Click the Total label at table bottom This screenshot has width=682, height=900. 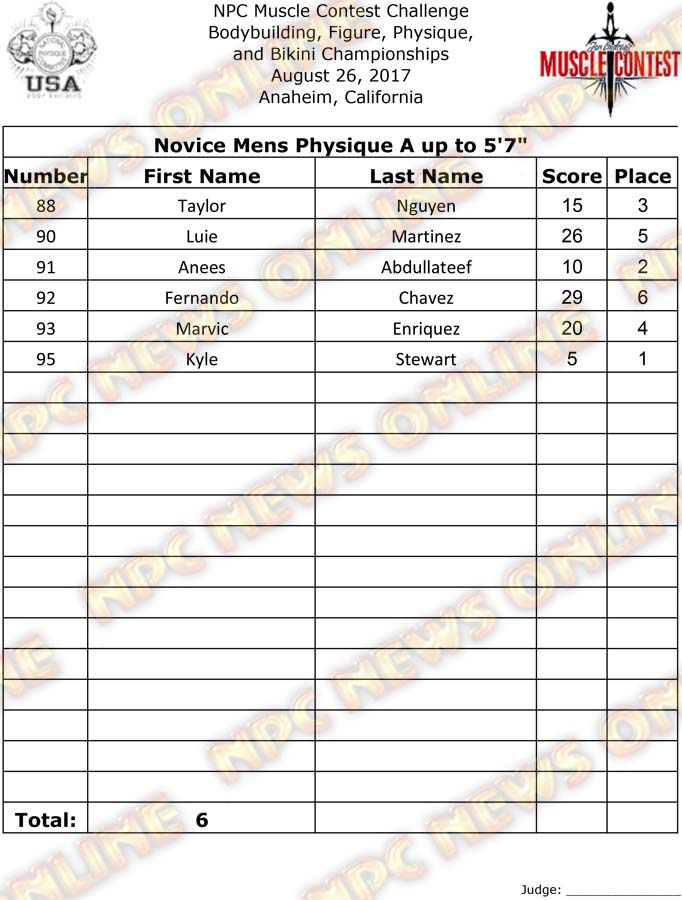tap(46, 820)
